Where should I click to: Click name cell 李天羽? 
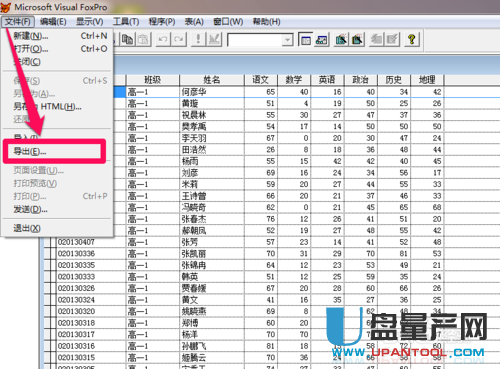[212, 138]
